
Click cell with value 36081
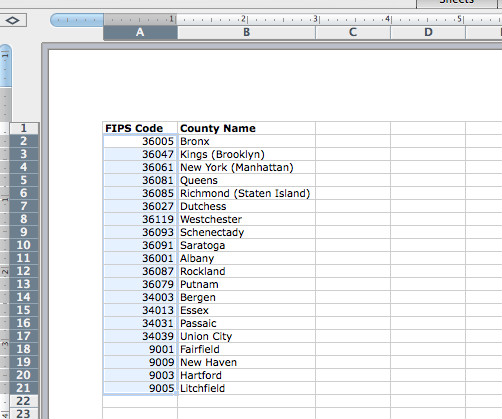[140, 180]
